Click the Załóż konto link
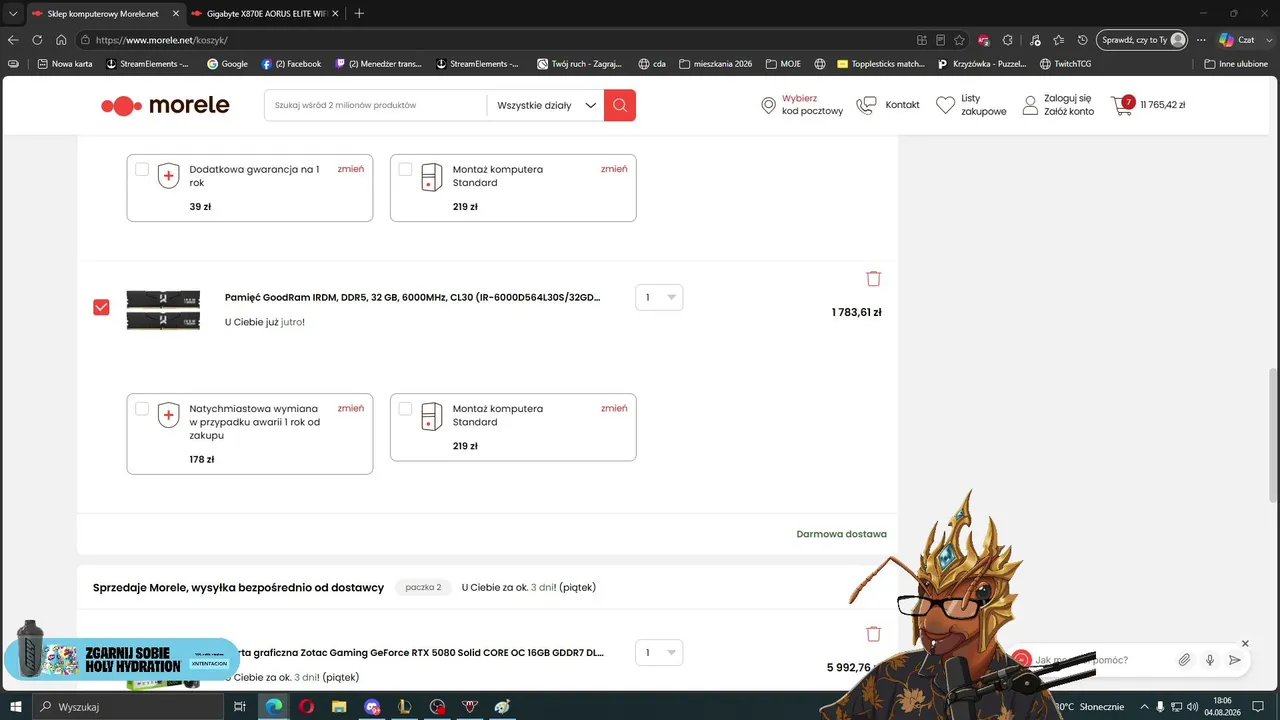Image resolution: width=1280 pixels, height=720 pixels. 1069,112
